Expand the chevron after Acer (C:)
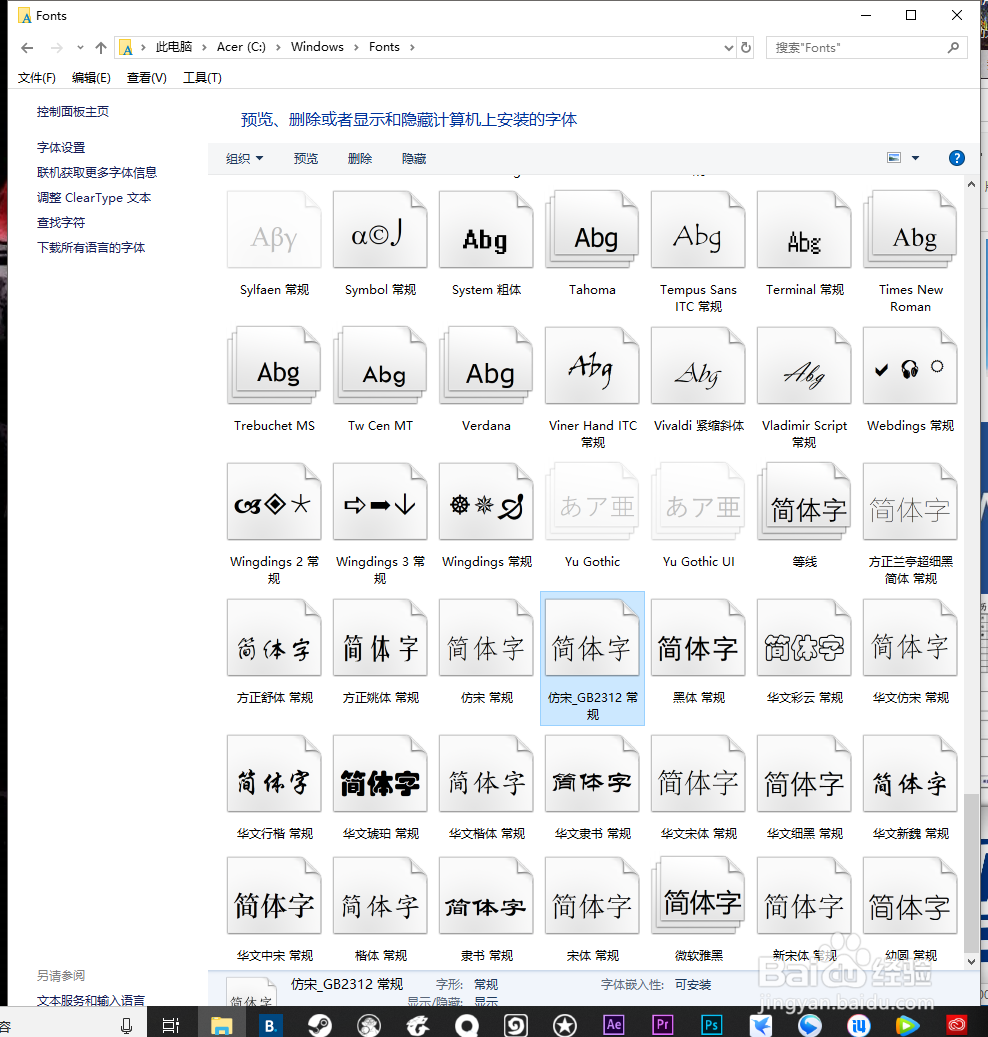Viewport: 988px width, 1037px height. (278, 47)
